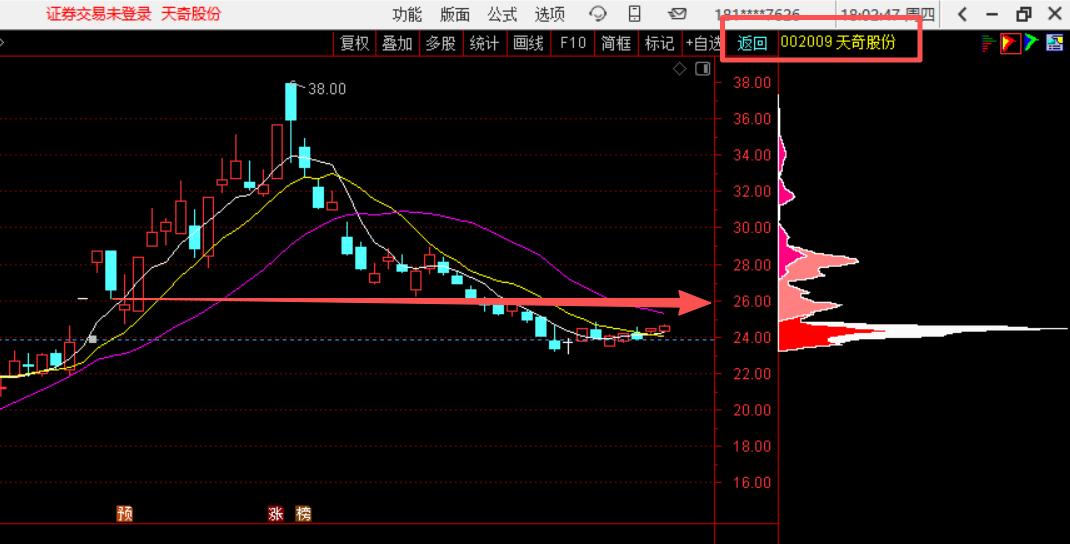The image size is (1070, 544).
Task: Click the blue picture panel icon
Action: 1054,43
